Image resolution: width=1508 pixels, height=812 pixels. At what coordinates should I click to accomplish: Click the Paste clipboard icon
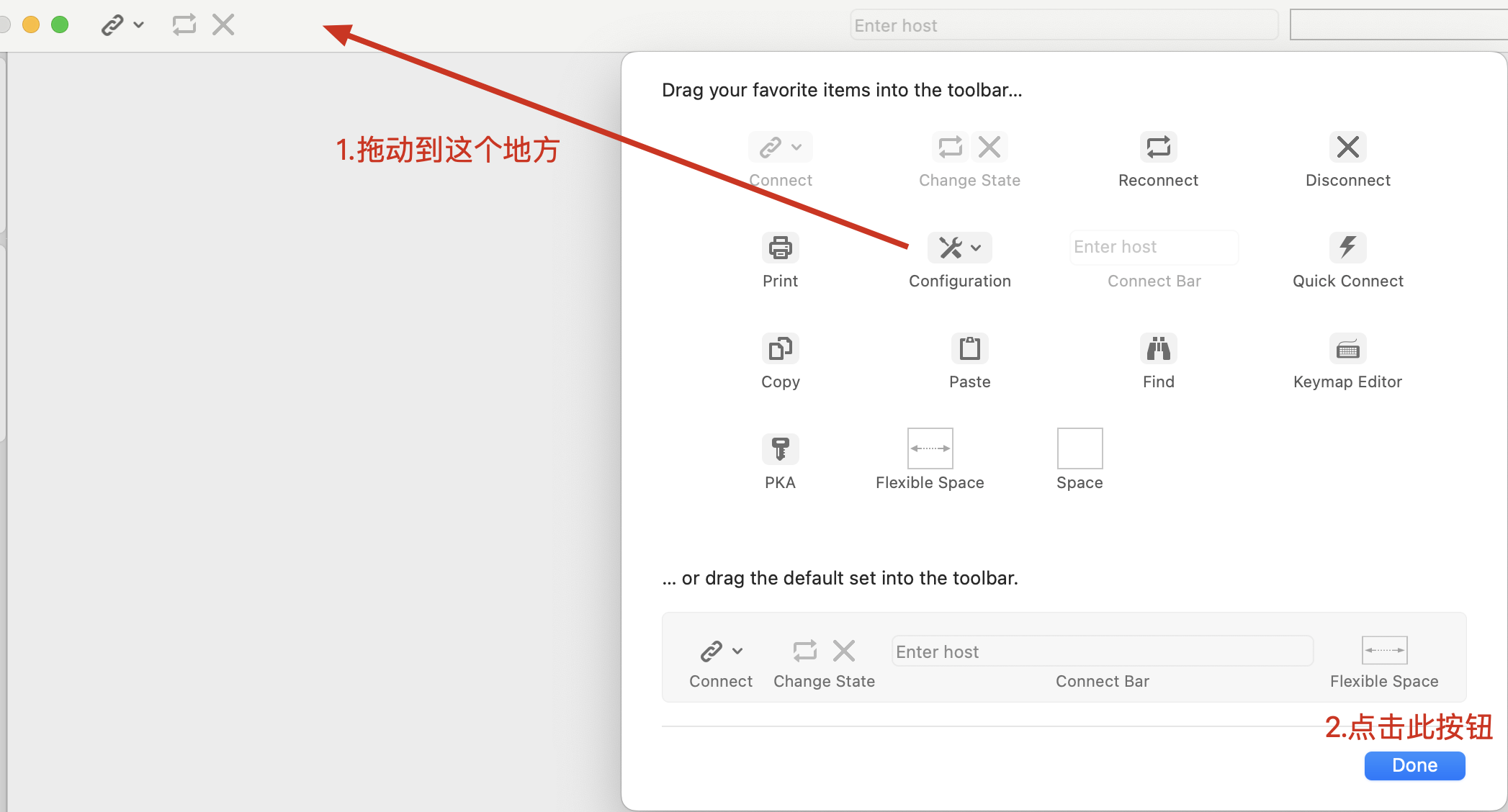969,349
